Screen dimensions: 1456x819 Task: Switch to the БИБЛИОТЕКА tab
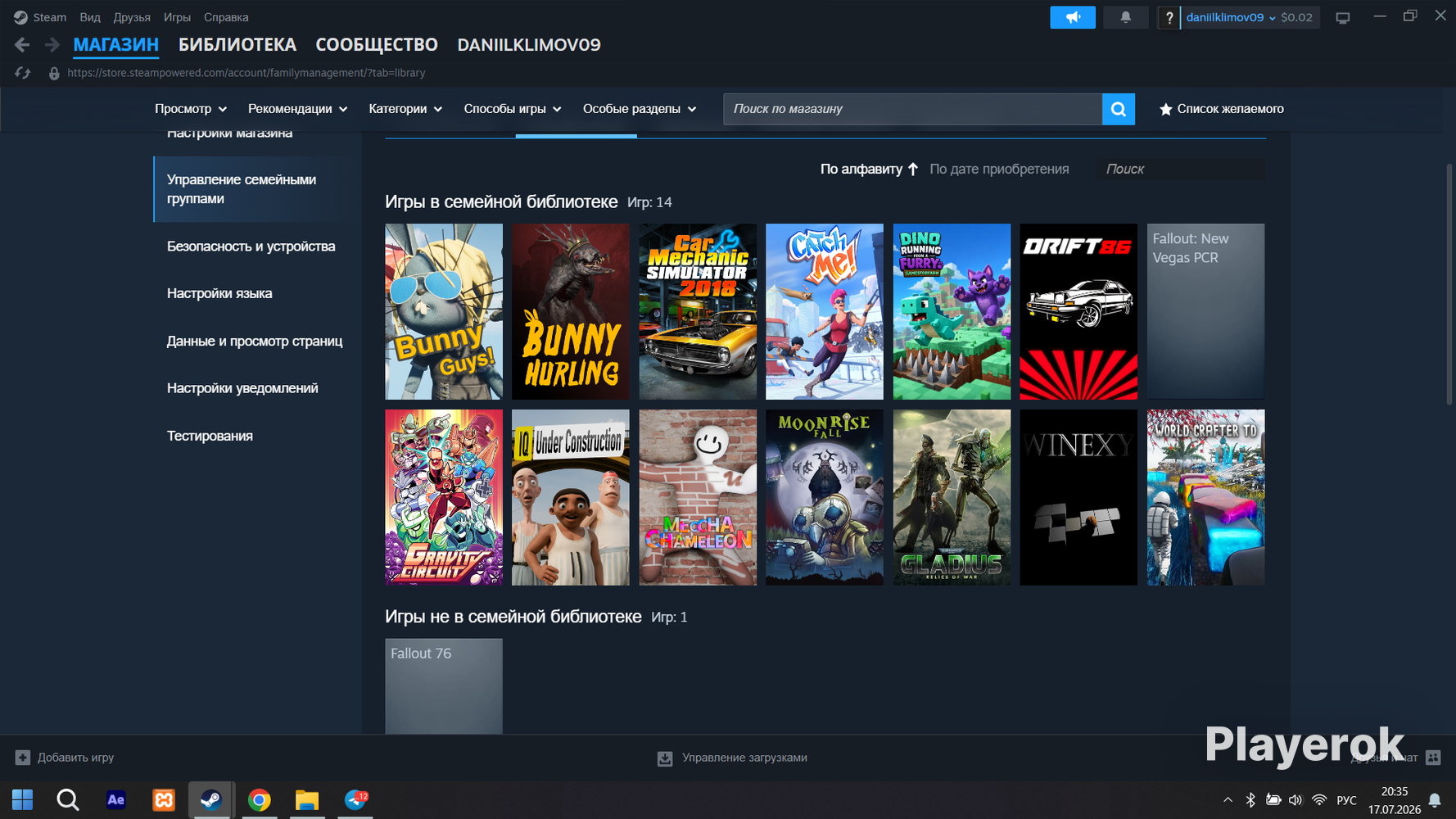[x=237, y=45]
